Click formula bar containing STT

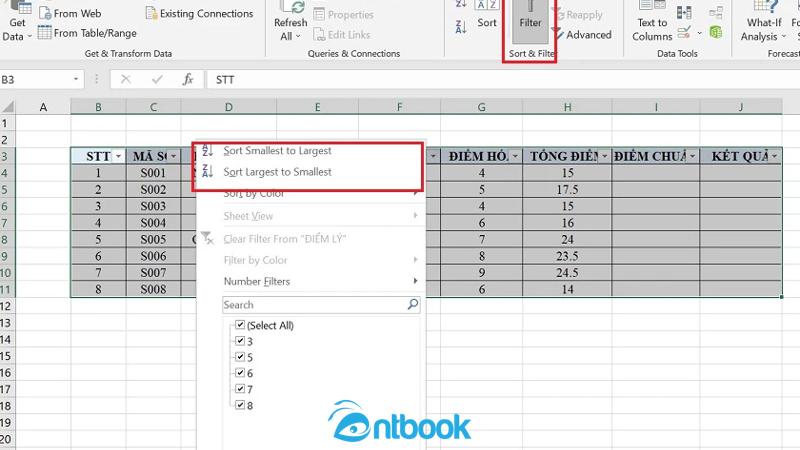click(x=503, y=80)
